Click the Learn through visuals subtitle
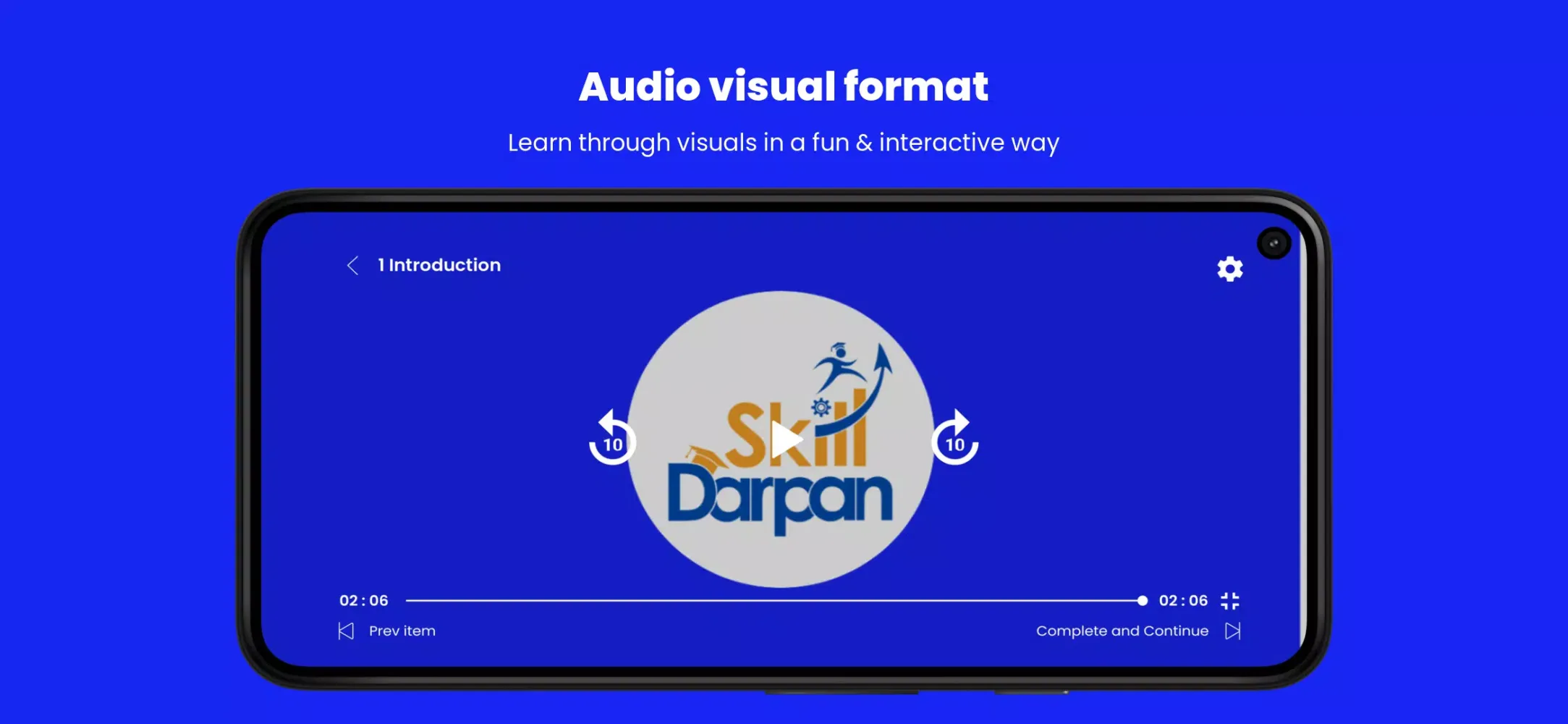The height and width of the screenshot is (724, 1568). (784, 143)
